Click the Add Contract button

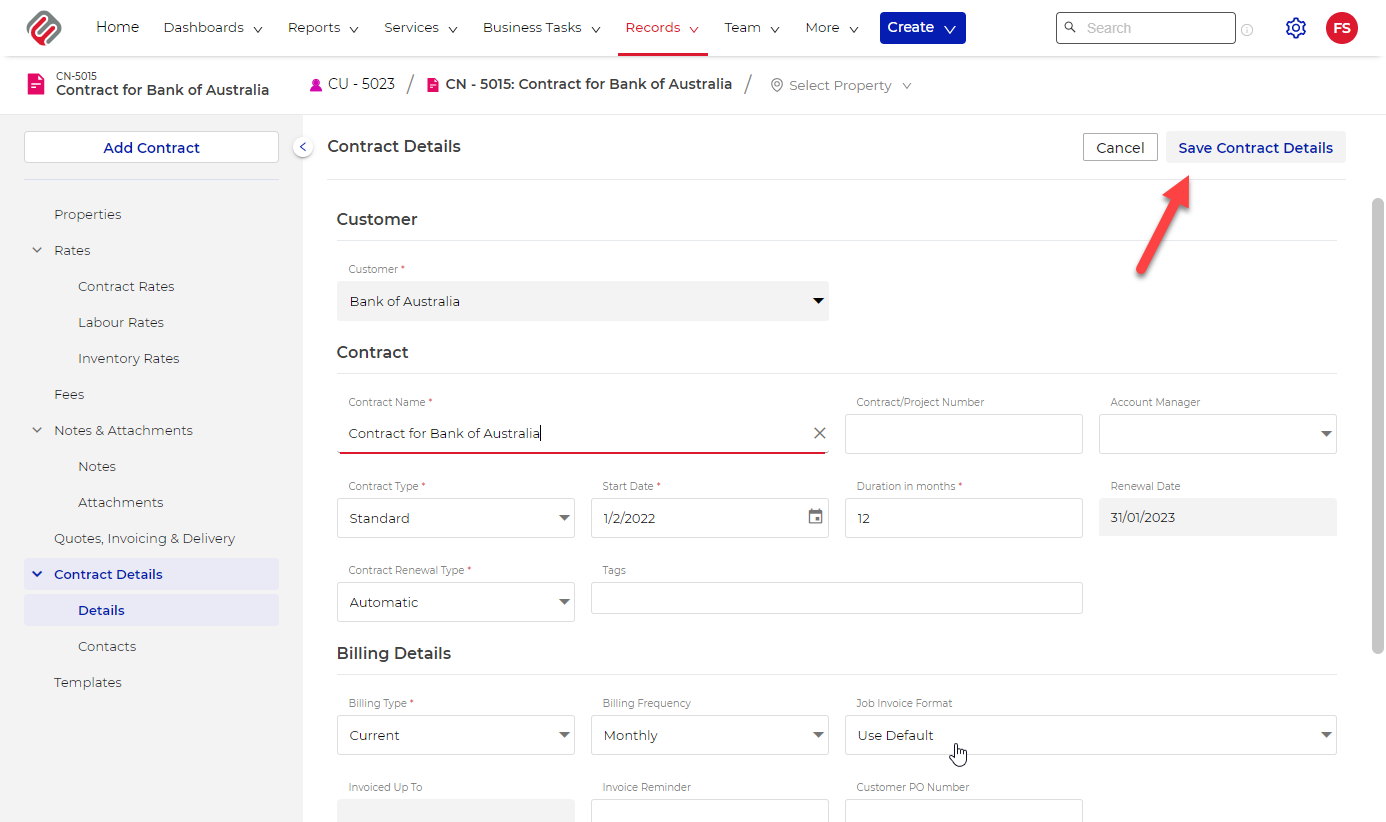click(x=151, y=147)
